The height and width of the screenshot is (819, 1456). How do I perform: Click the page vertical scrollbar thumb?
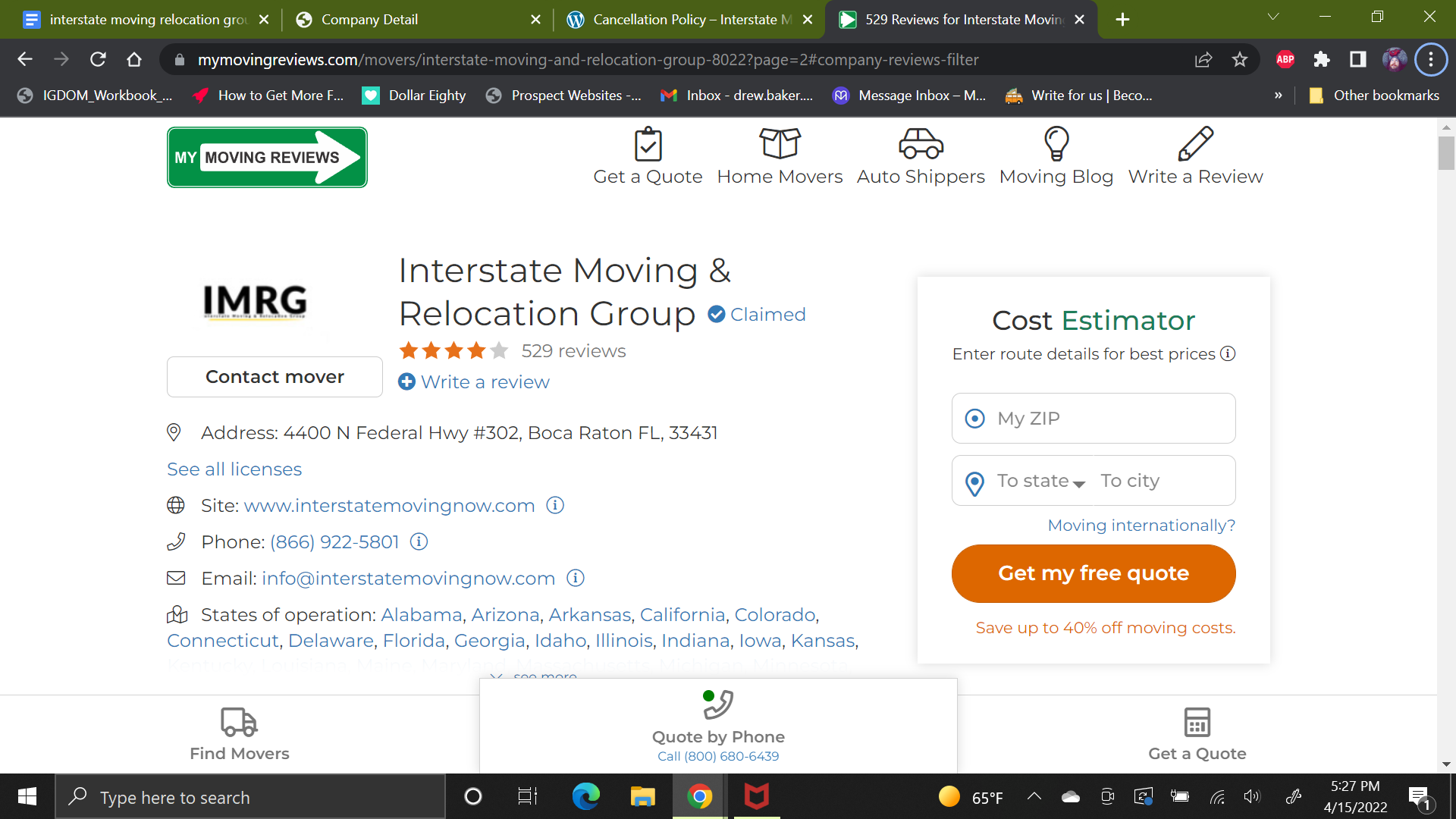1446,153
